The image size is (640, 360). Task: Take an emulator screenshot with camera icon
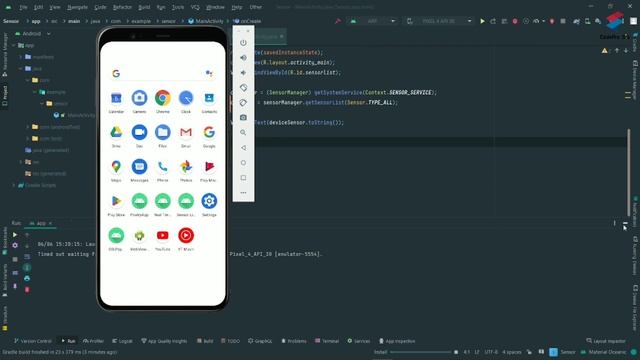pyautogui.click(x=243, y=118)
